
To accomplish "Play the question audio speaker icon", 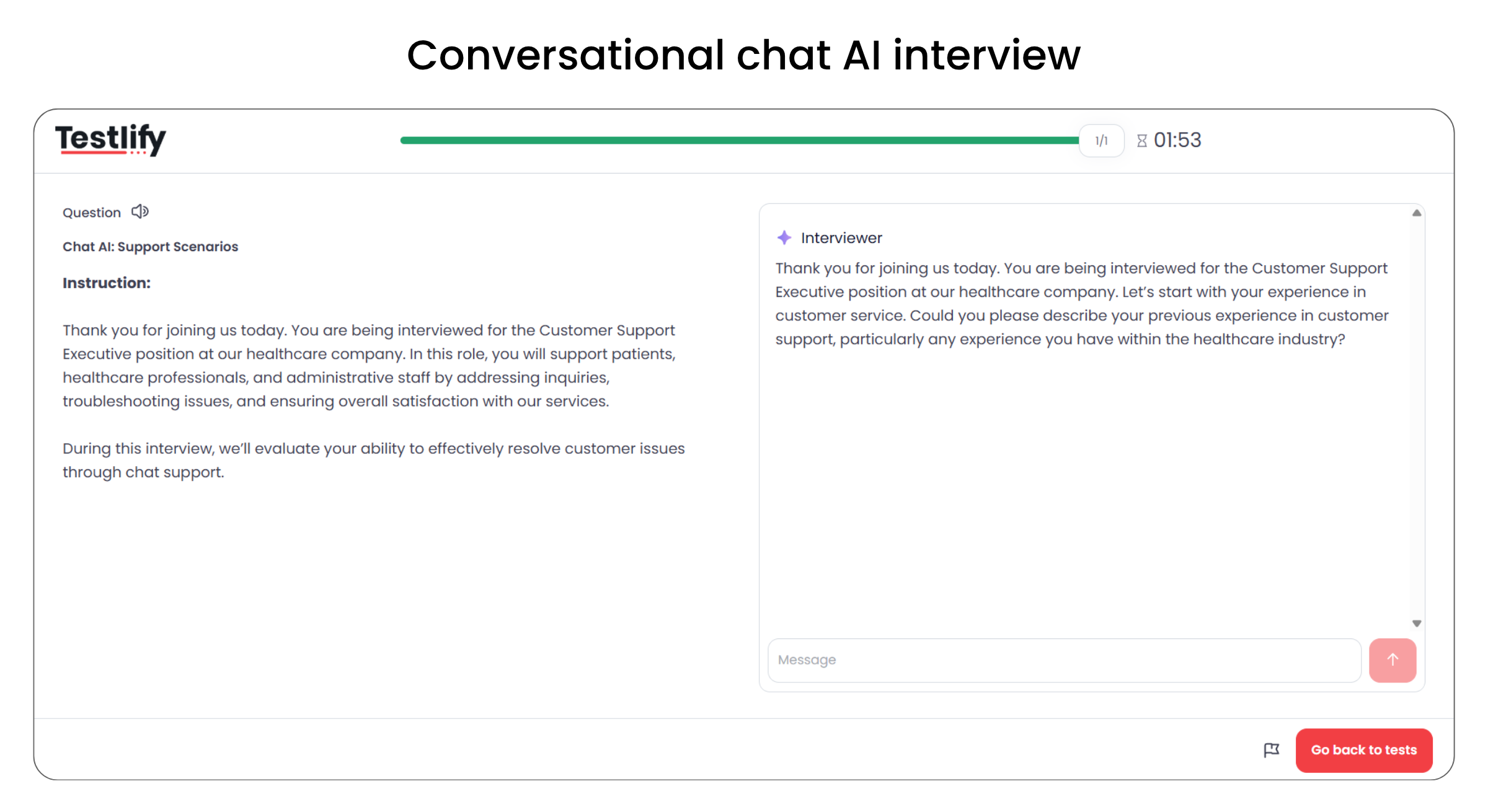I will click(x=140, y=212).
